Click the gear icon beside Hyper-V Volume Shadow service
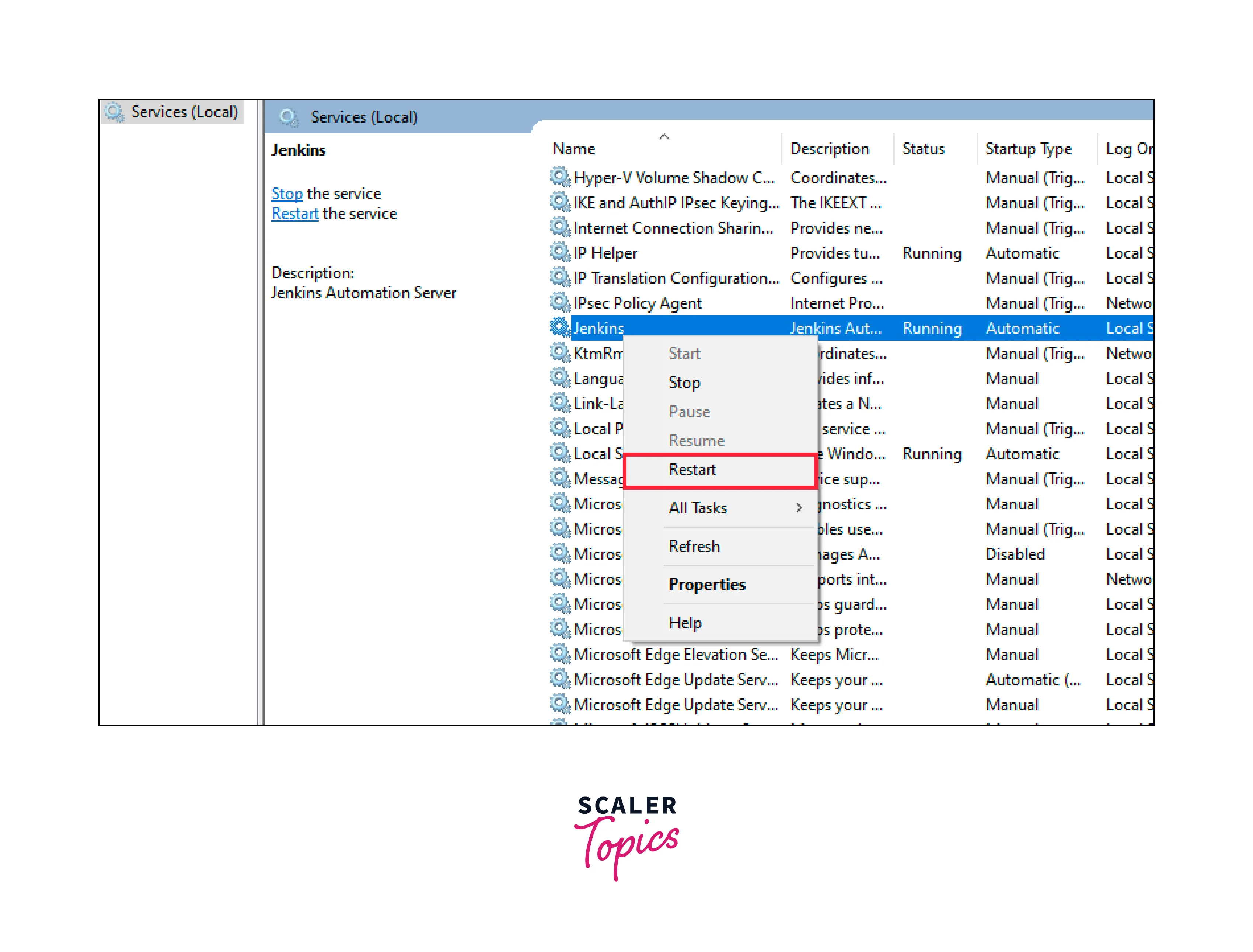This screenshot has width=1253, height=952. pyautogui.click(x=560, y=177)
